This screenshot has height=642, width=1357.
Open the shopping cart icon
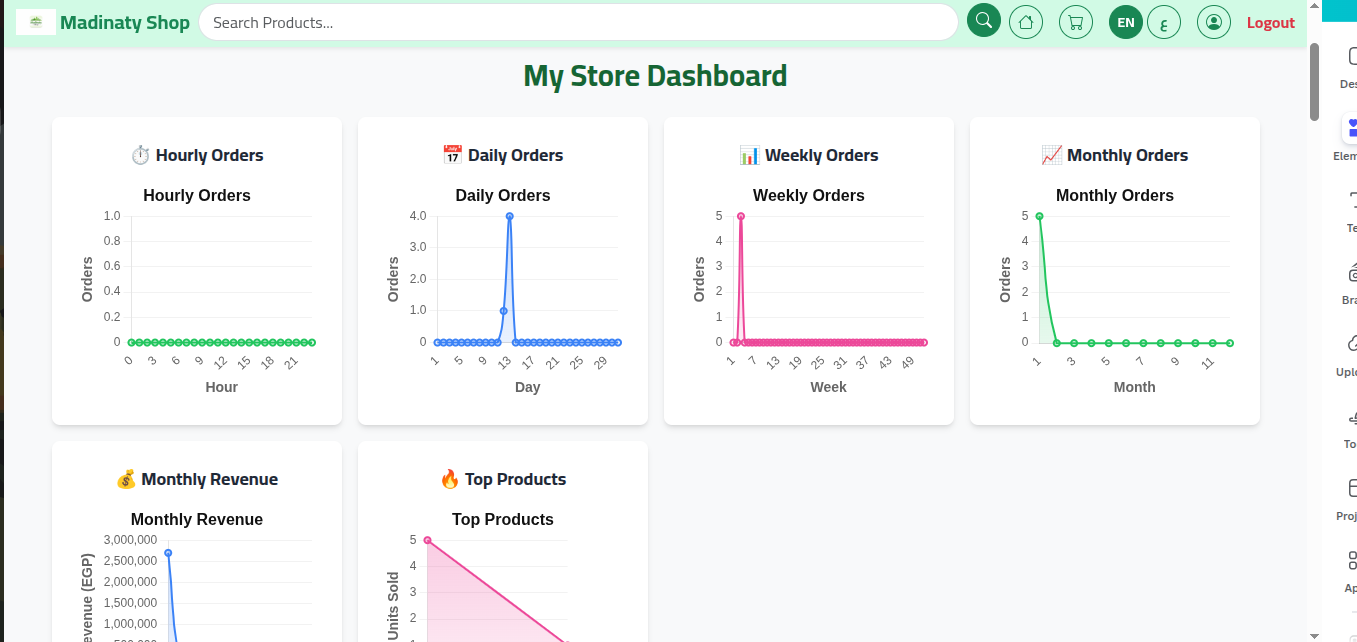click(1076, 22)
